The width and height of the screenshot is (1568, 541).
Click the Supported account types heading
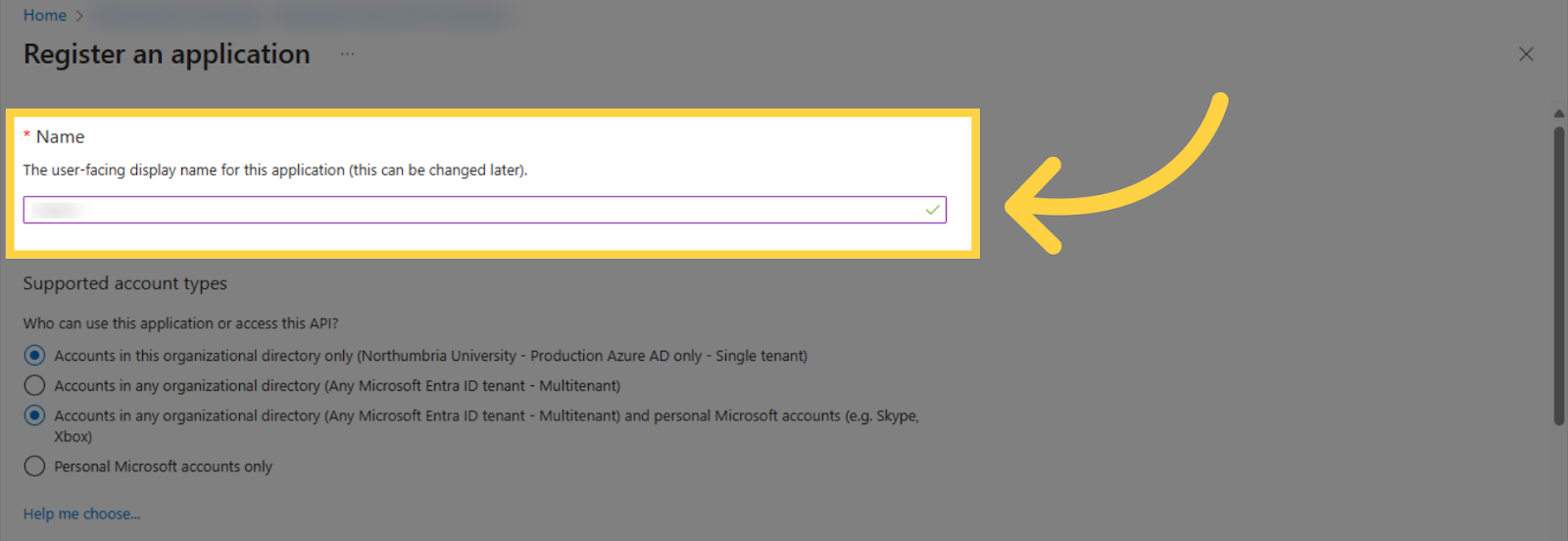pyautogui.click(x=125, y=283)
